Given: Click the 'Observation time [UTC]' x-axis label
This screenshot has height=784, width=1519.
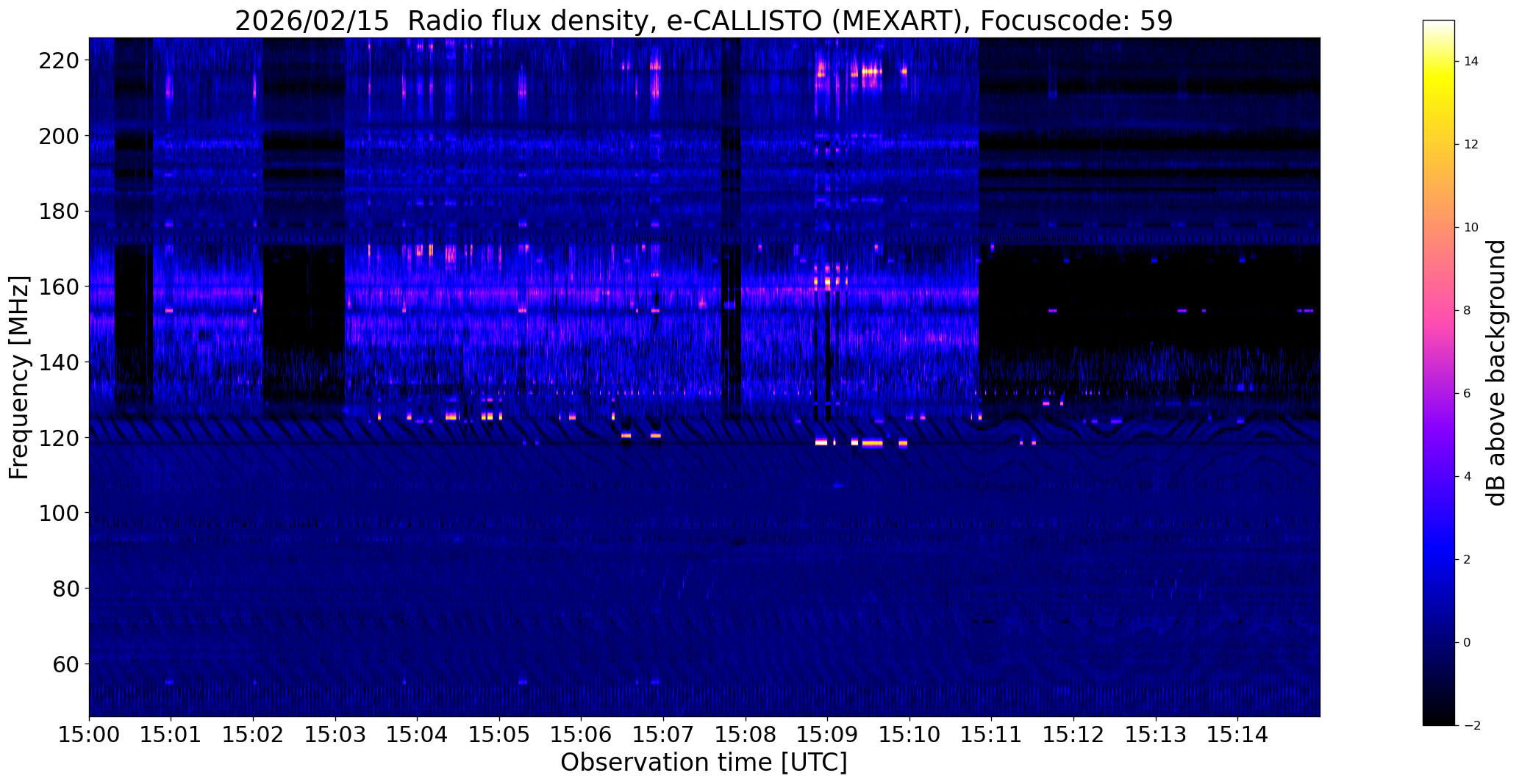Looking at the screenshot, I should 704,763.
